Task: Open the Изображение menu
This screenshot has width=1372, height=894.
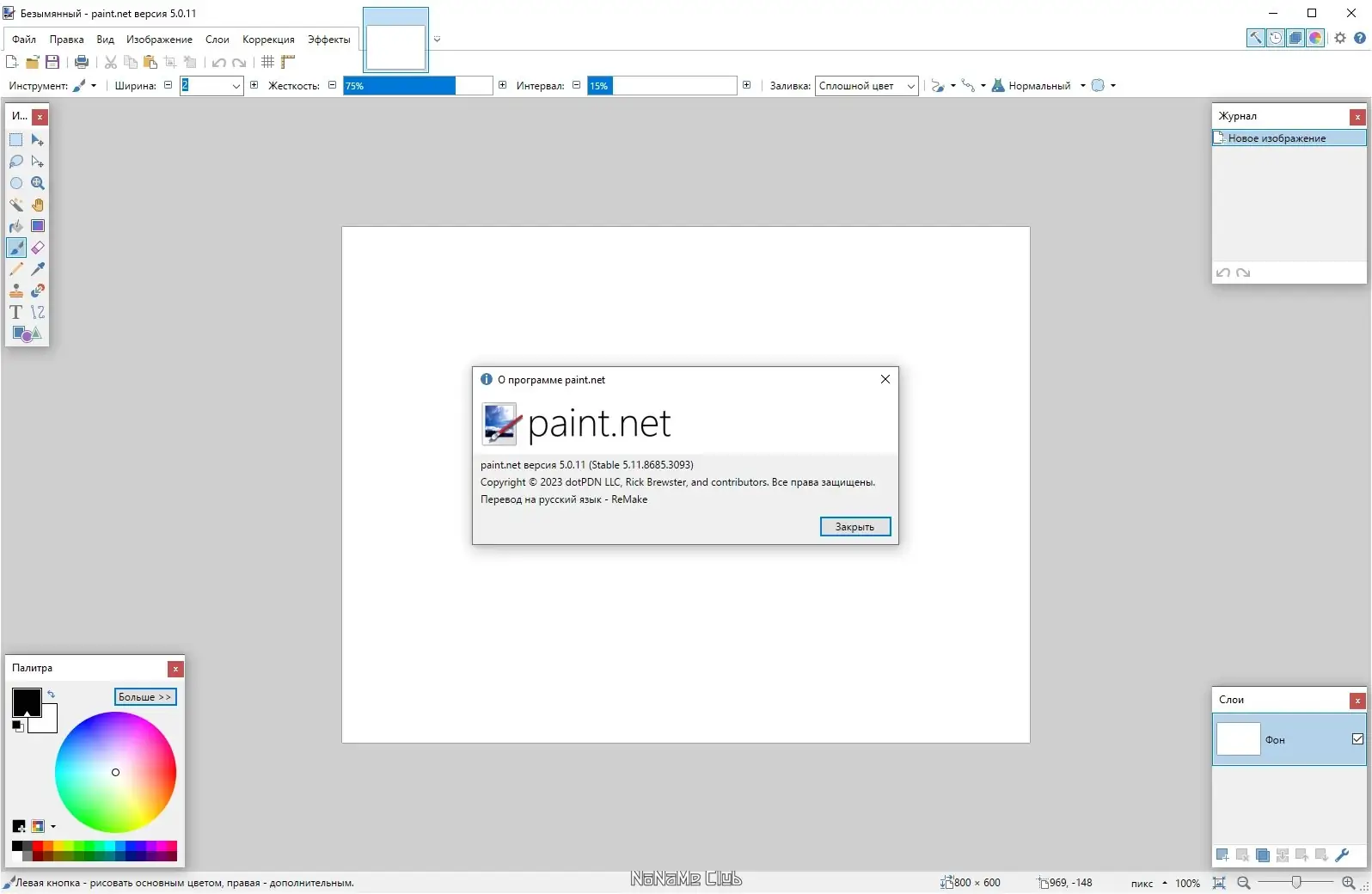Action: (159, 40)
